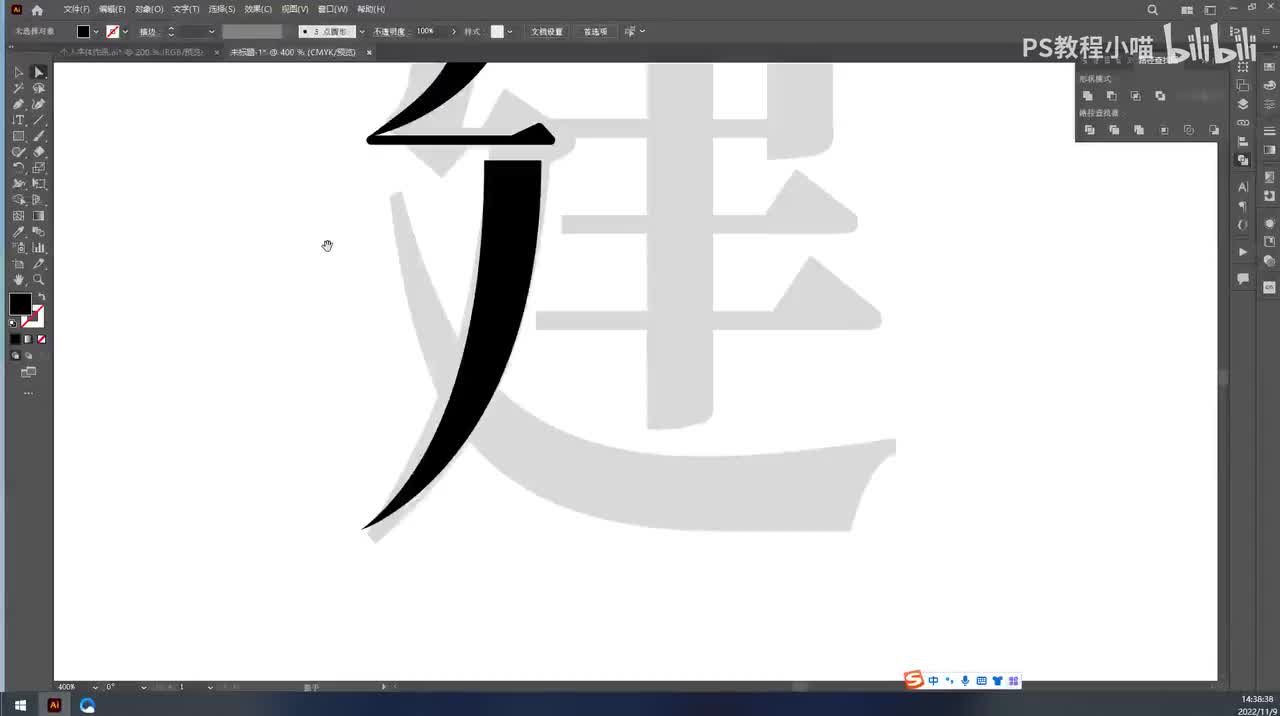Viewport: 1280px width, 716px height.
Task: Open the 文件(F) menu
Action: pyautogui.click(x=76, y=9)
